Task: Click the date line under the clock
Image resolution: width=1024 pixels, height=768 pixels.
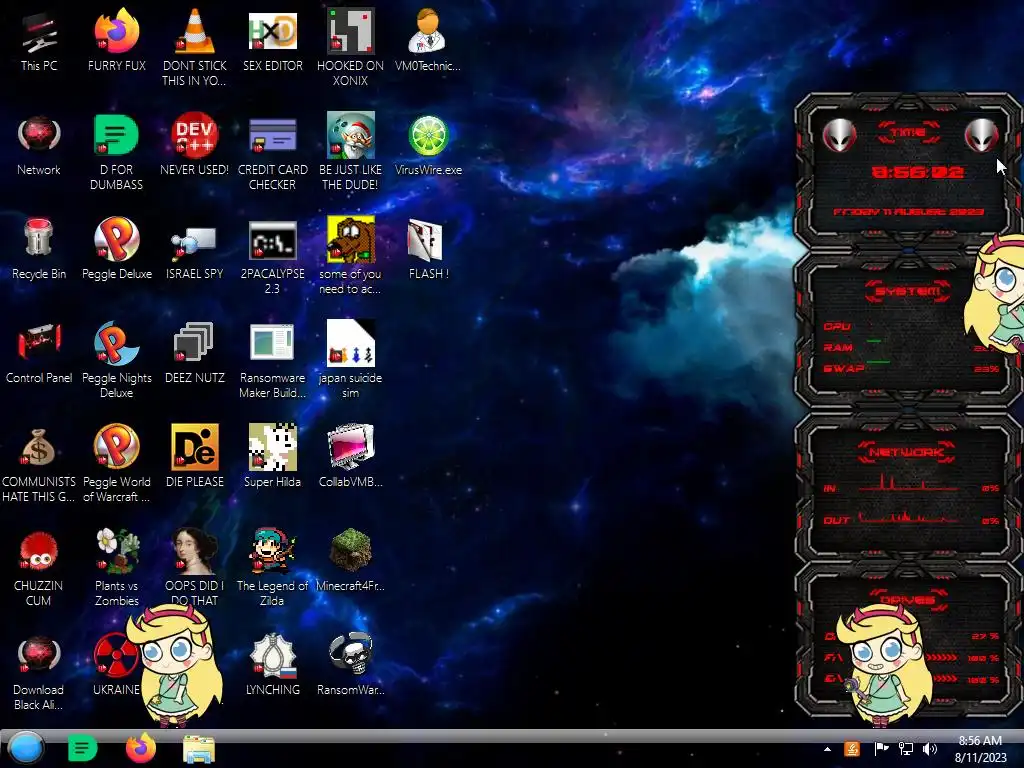Action: tap(908, 212)
